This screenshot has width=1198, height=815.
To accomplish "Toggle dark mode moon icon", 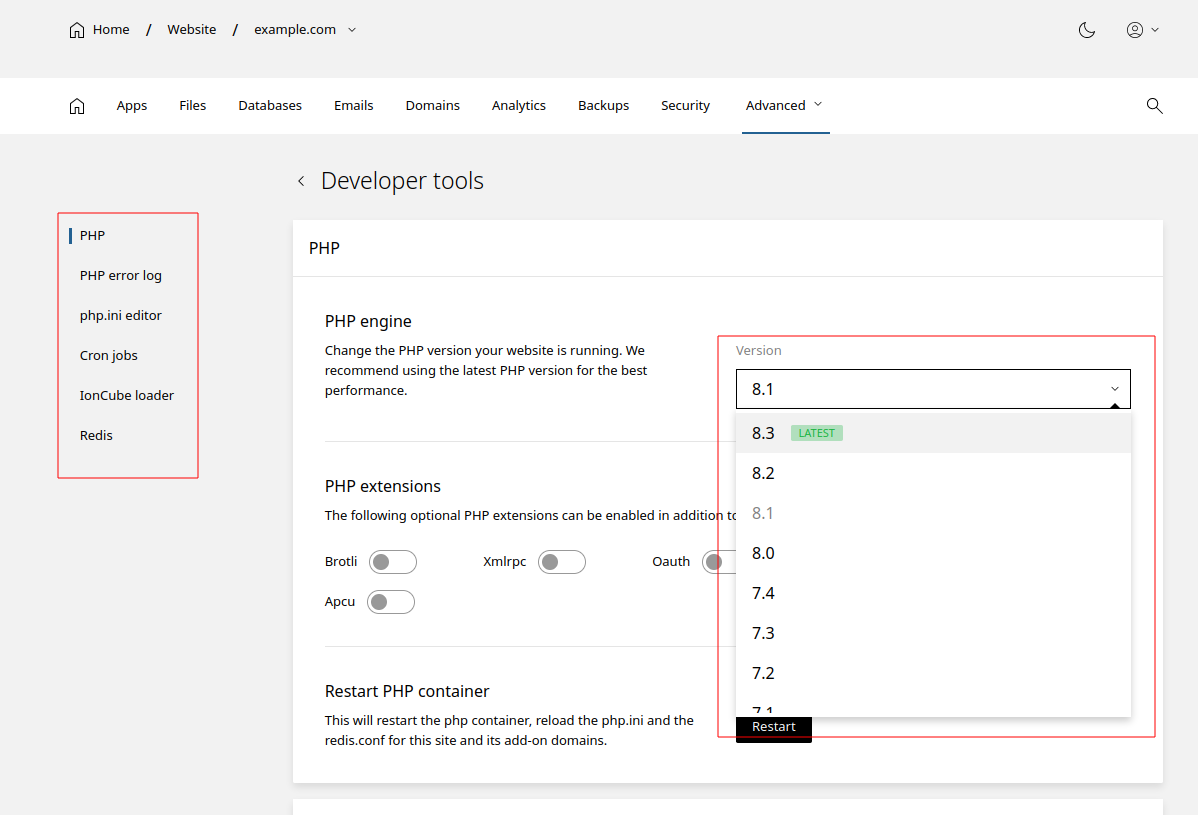I will (1087, 30).
